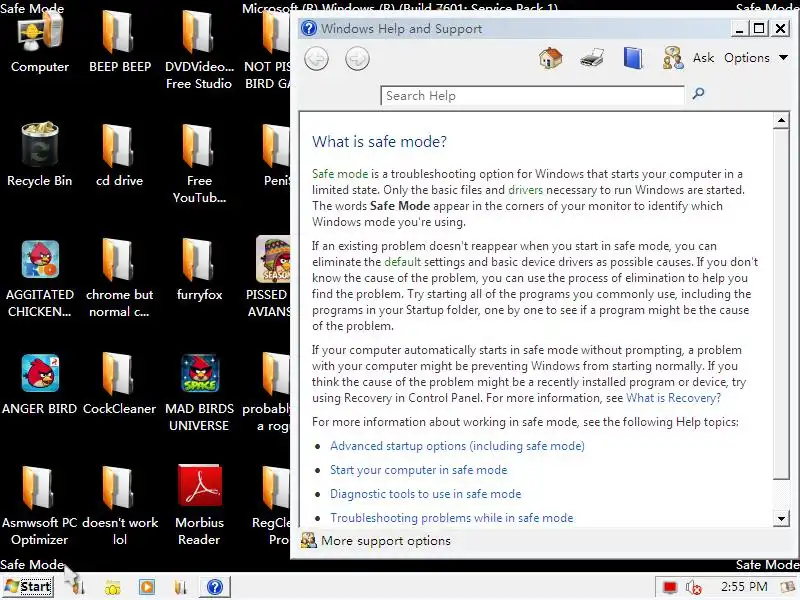Open the Start menu
The height and width of the screenshot is (600, 800).
click(x=28, y=587)
